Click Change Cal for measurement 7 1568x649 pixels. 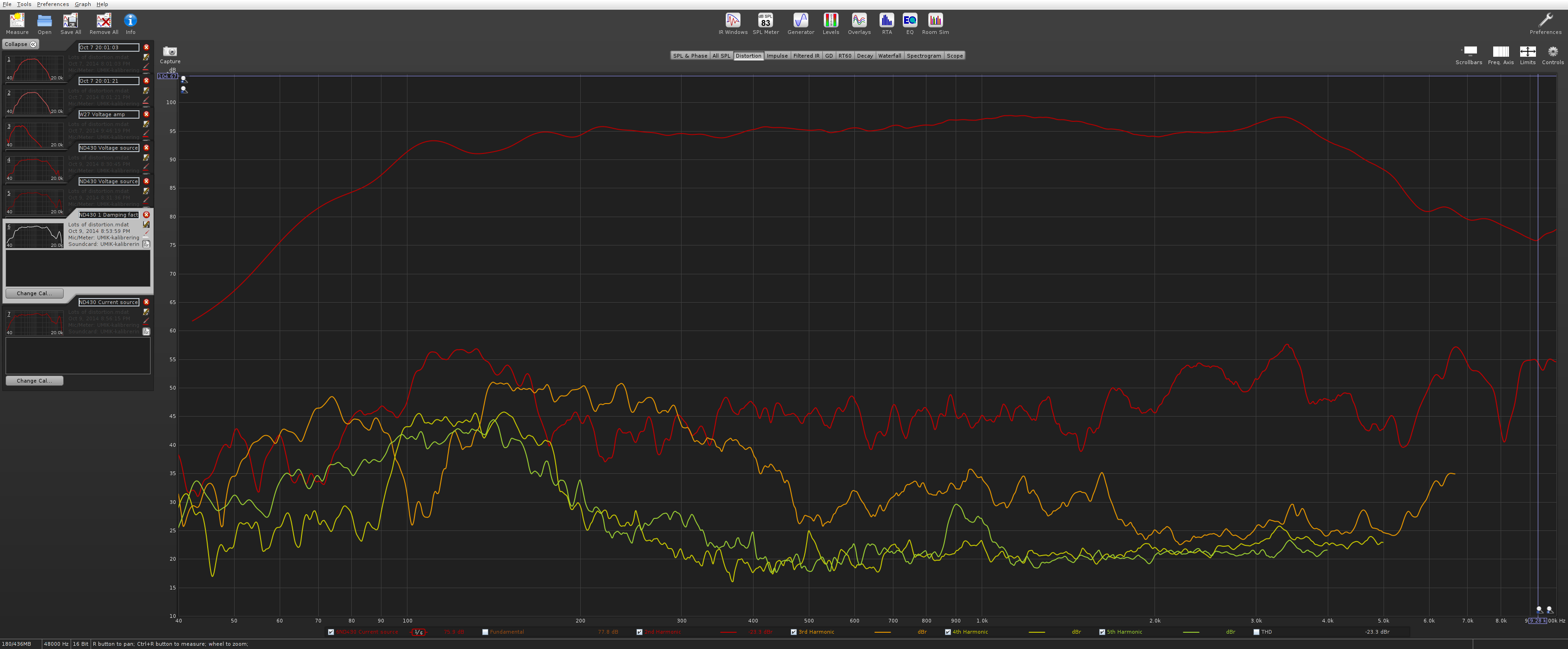35,380
